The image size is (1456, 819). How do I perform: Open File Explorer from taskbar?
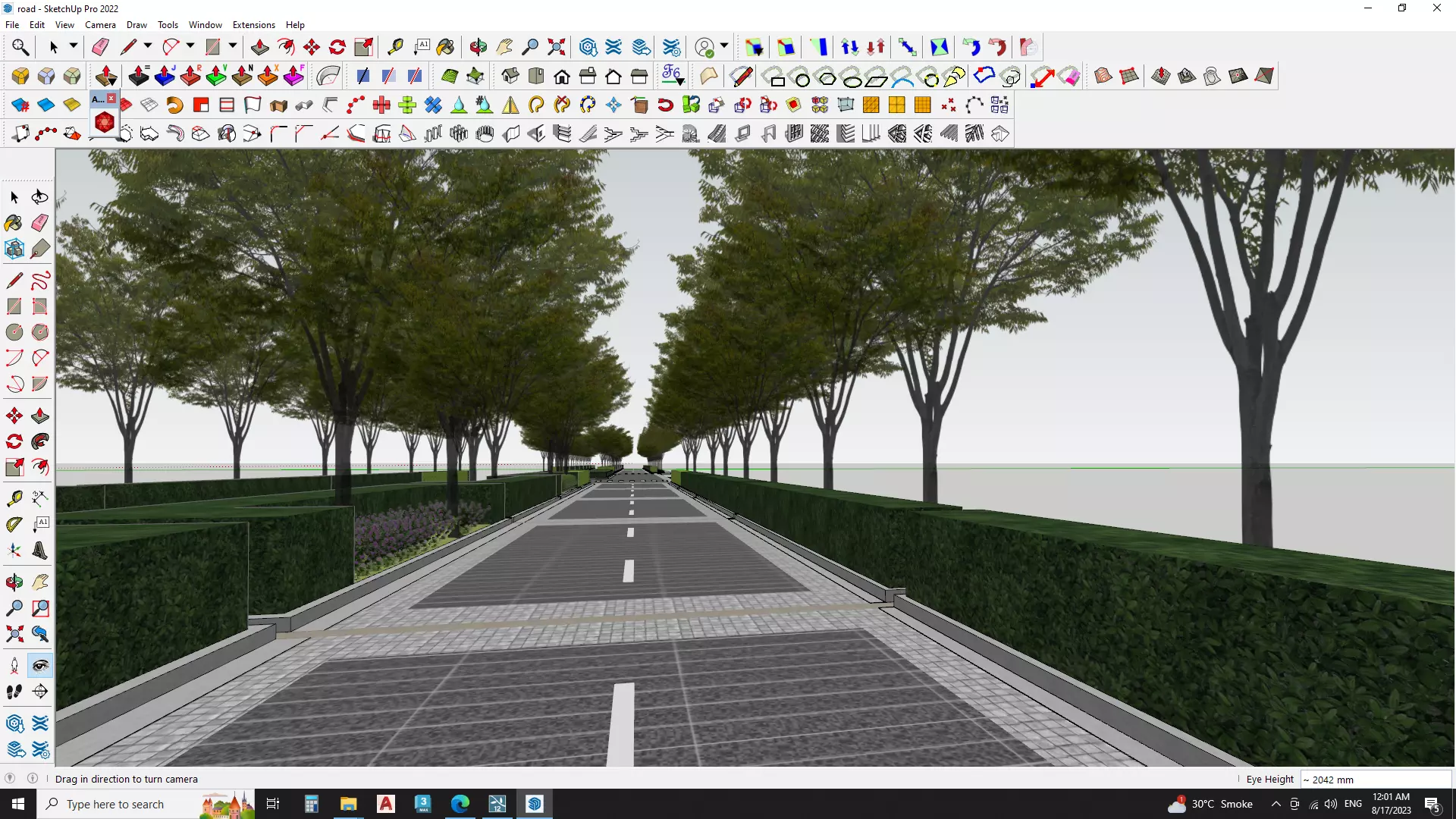coord(348,804)
